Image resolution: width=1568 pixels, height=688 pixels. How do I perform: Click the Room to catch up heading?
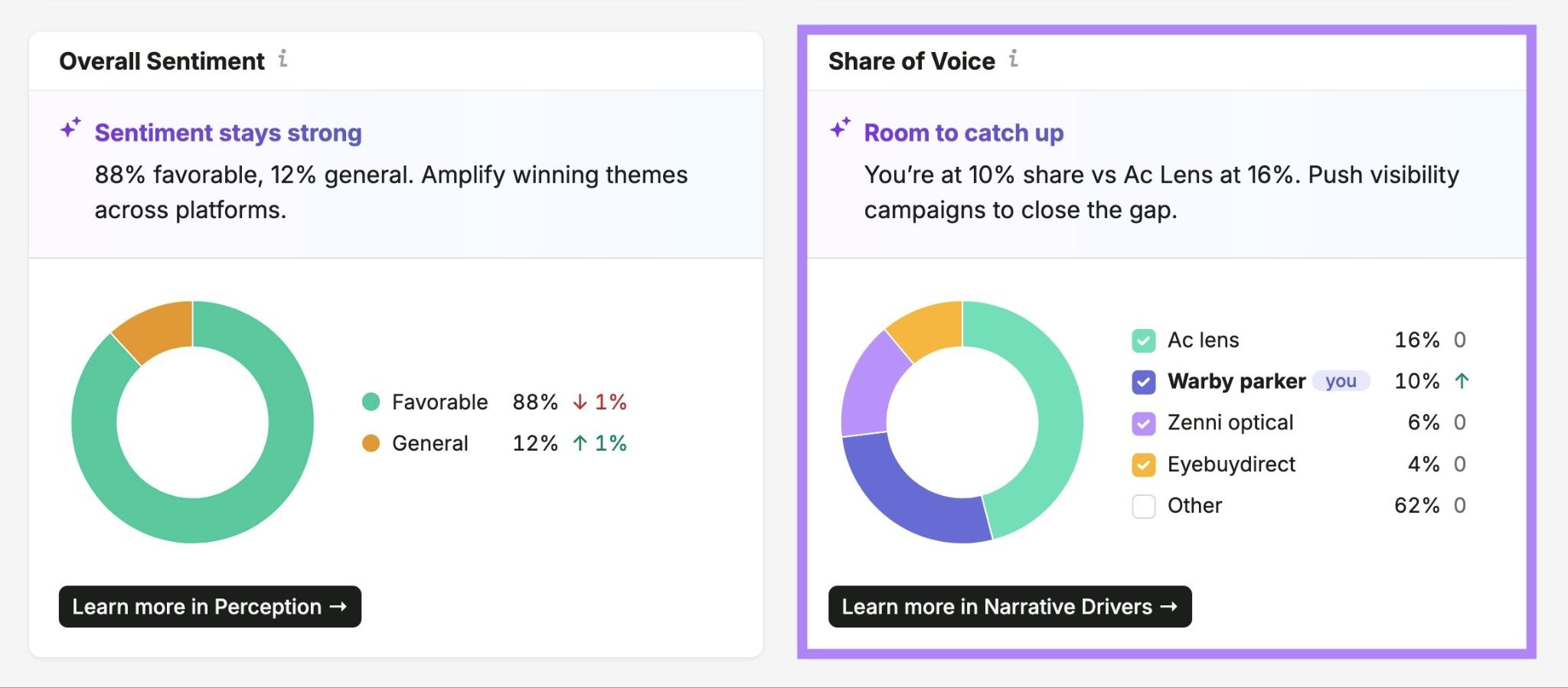(964, 133)
